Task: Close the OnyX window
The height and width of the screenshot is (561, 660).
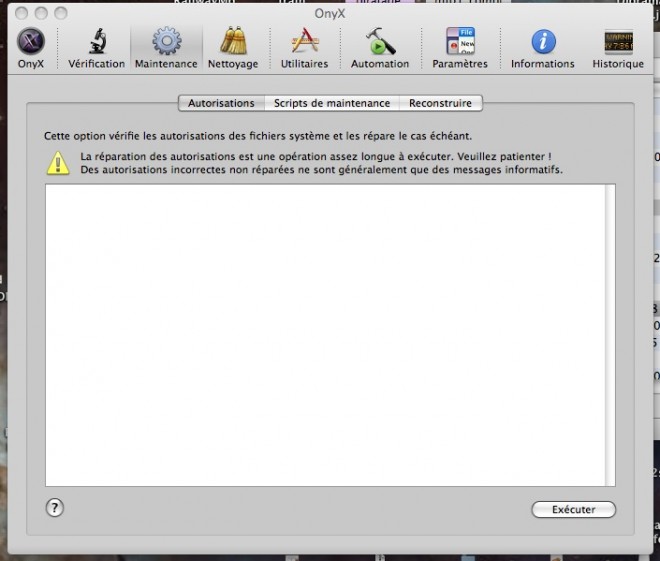Action: [21, 13]
